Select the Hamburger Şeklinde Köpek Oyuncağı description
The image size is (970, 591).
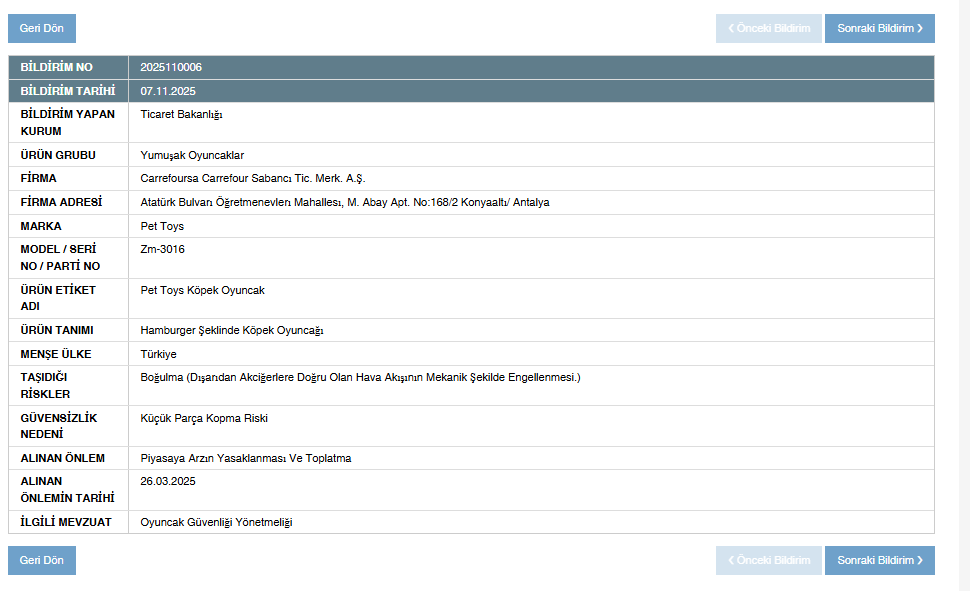tap(232, 330)
